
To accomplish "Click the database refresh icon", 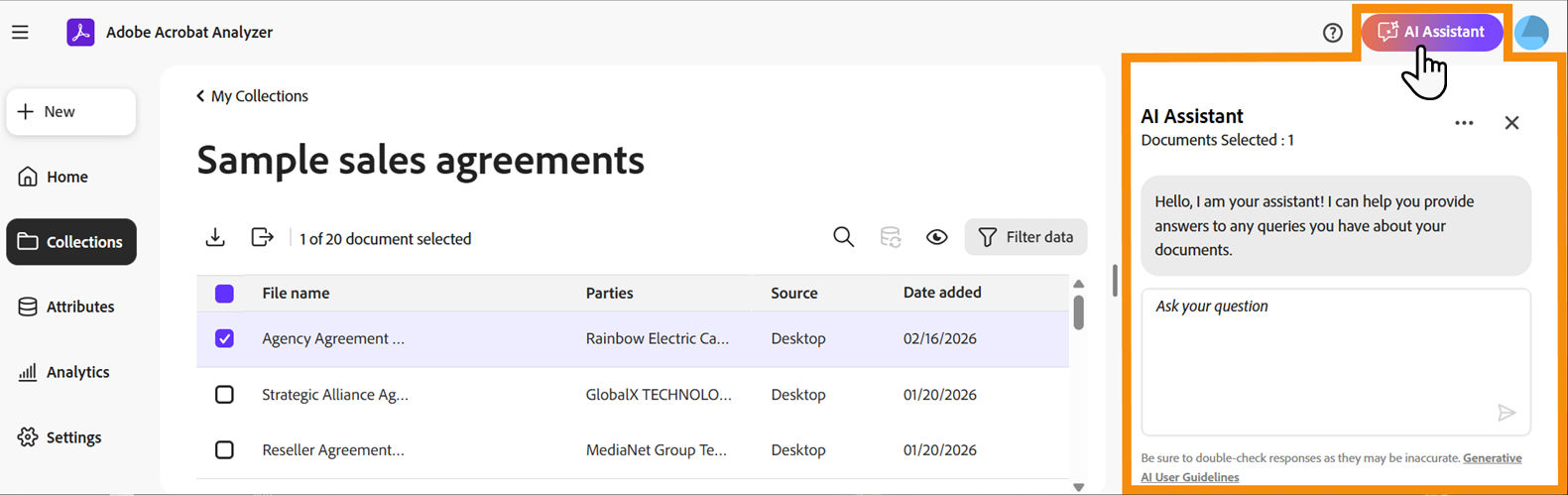I will pos(891,237).
